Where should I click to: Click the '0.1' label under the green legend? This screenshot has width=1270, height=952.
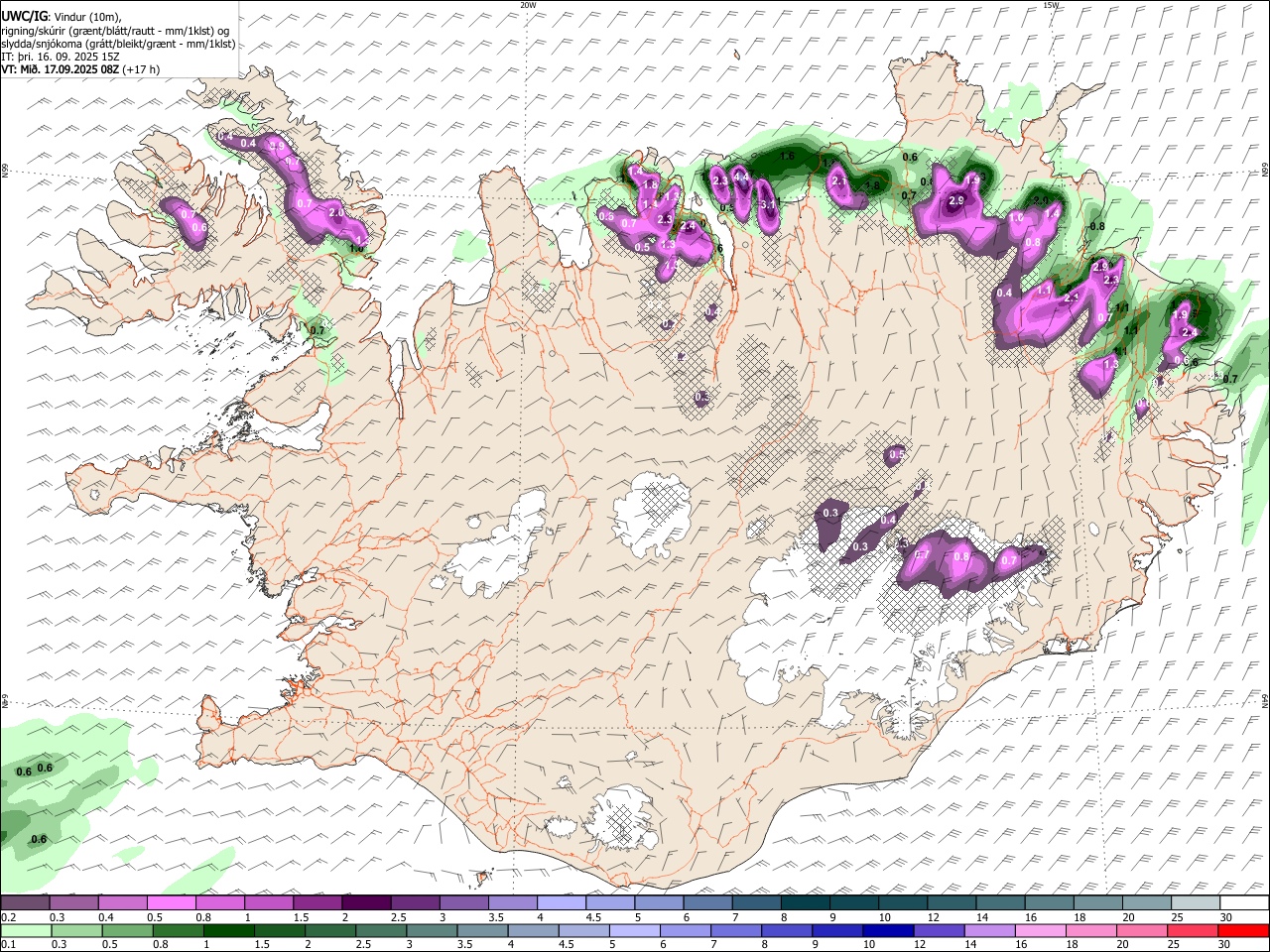coord(8,945)
